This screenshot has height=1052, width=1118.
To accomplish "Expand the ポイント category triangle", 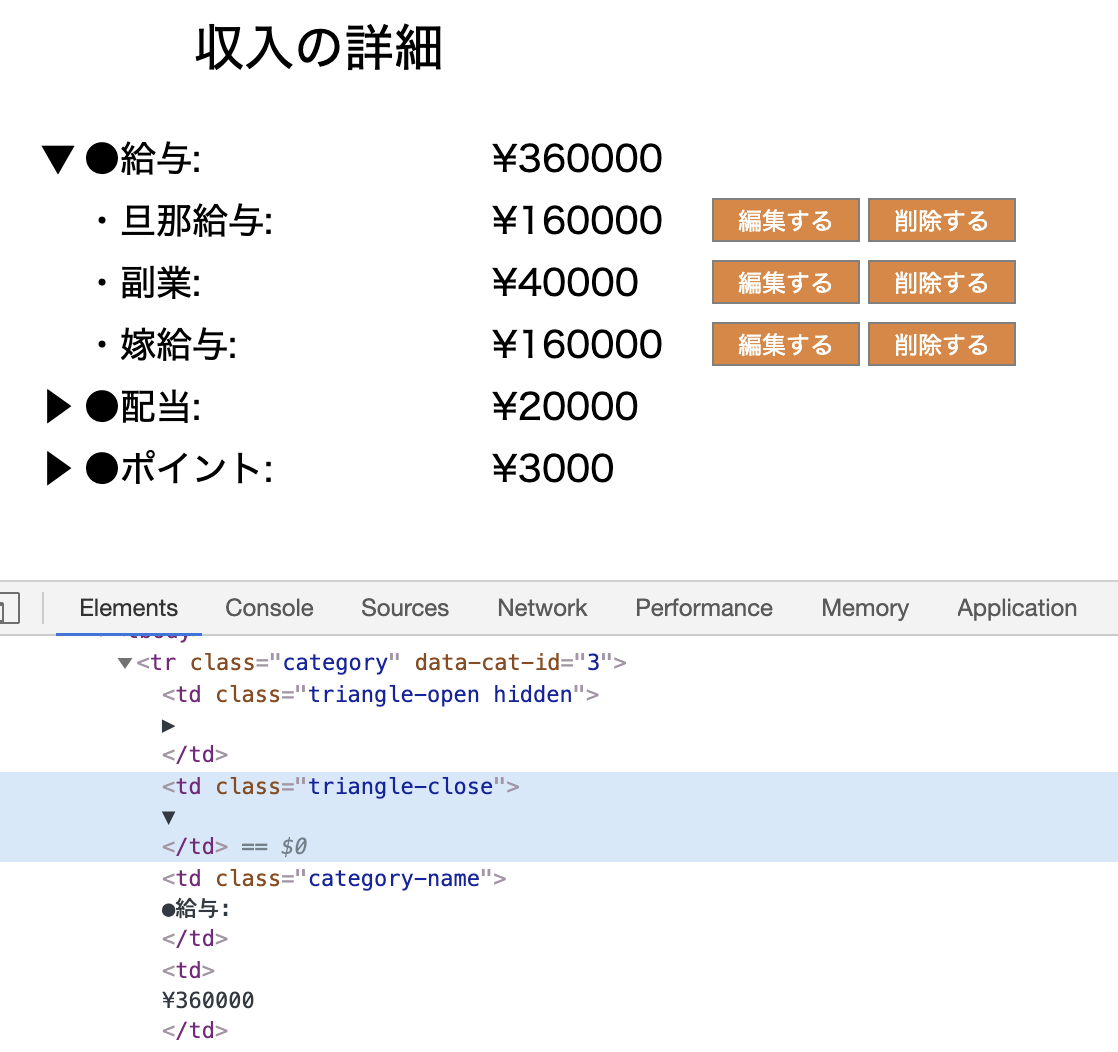I will 59,469.
